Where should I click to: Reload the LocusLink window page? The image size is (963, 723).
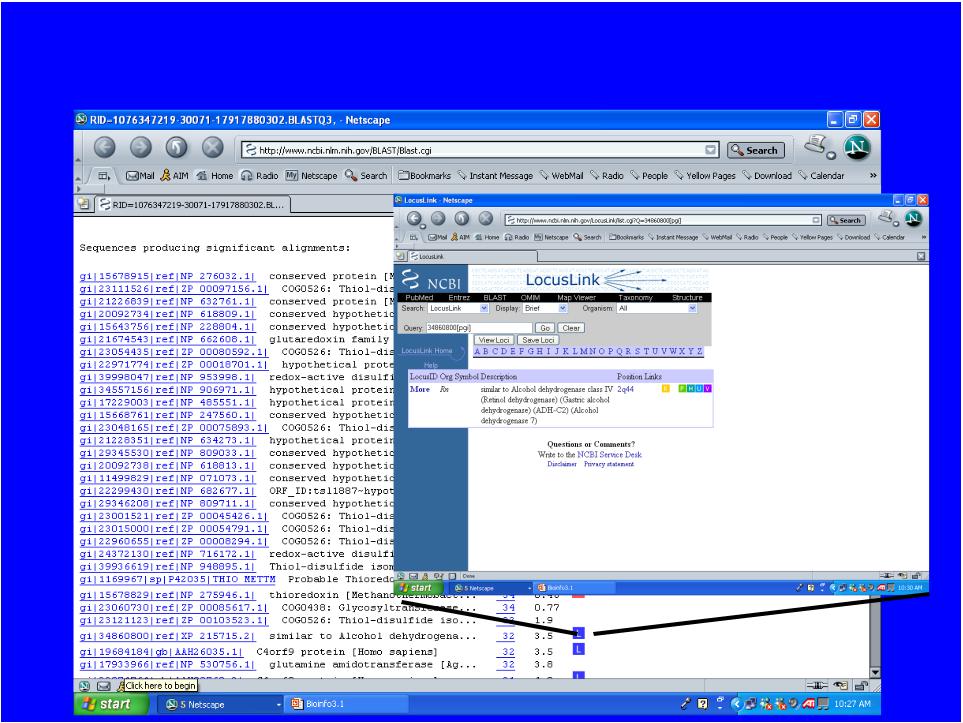pyautogui.click(x=462, y=219)
